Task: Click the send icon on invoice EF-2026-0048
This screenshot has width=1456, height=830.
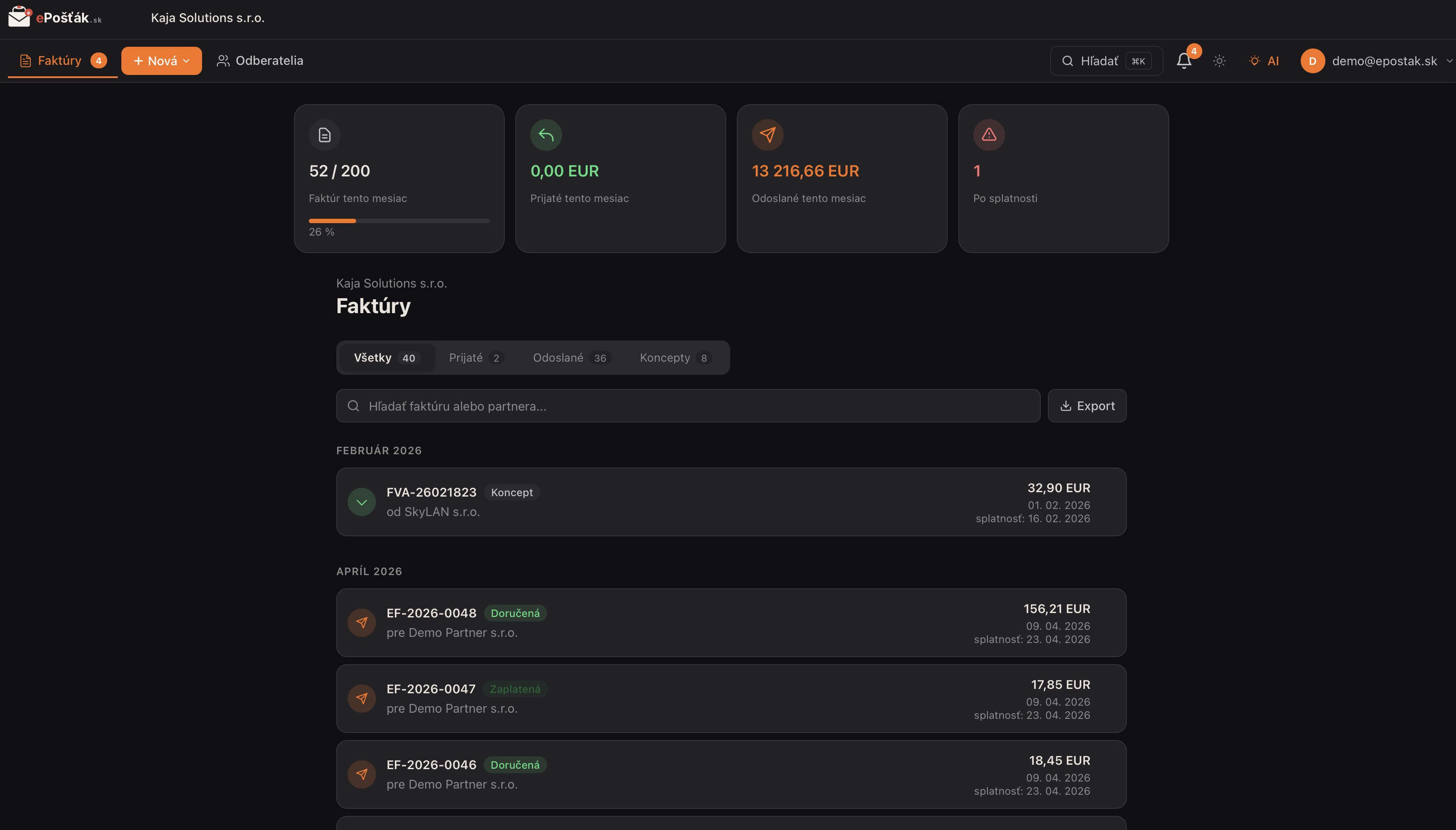Action: click(x=362, y=623)
